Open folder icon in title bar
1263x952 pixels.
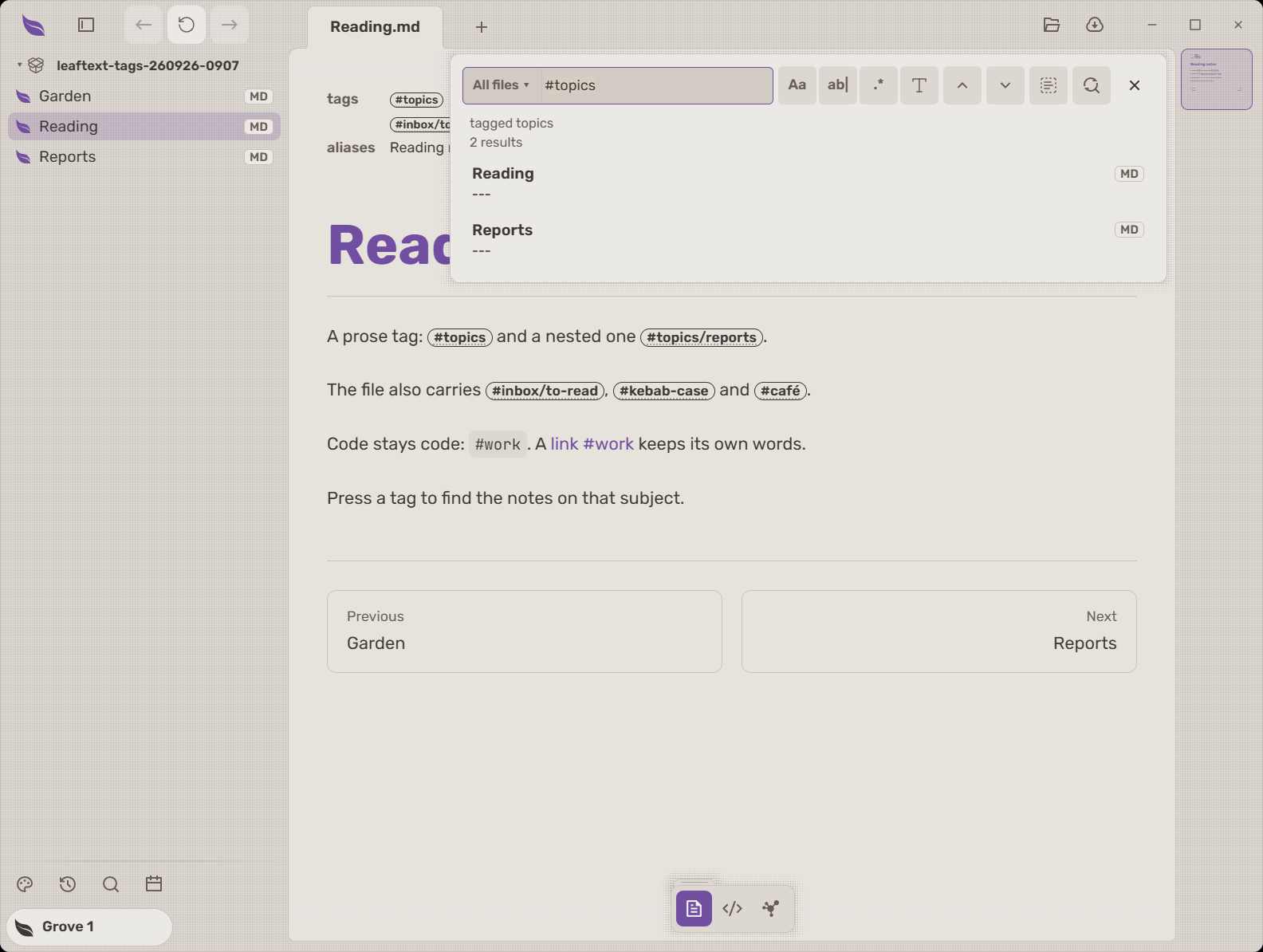[1052, 25]
